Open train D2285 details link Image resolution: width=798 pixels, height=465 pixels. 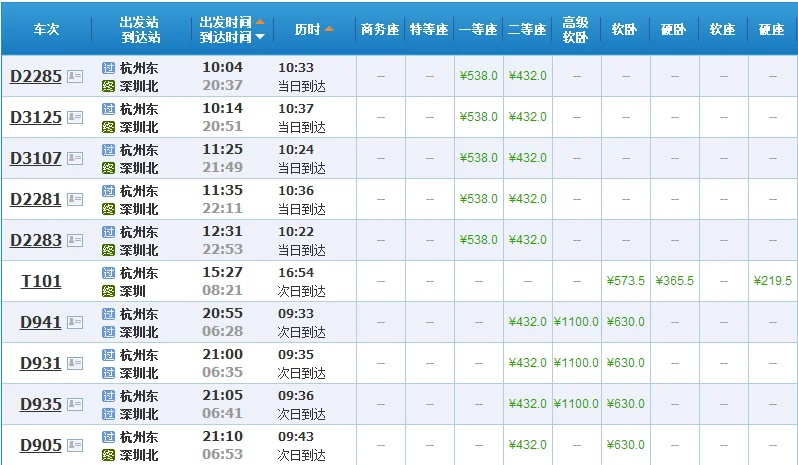[36, 76]
